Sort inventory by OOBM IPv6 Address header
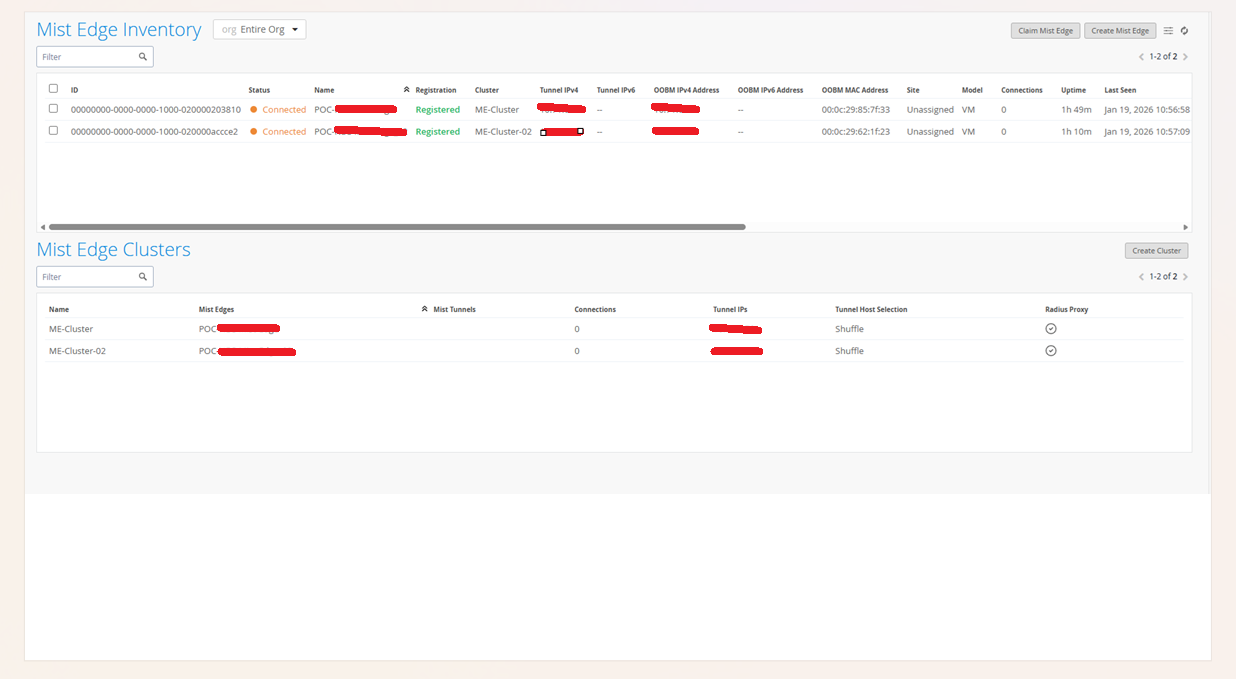The image size is (1236, 679). 770,90
